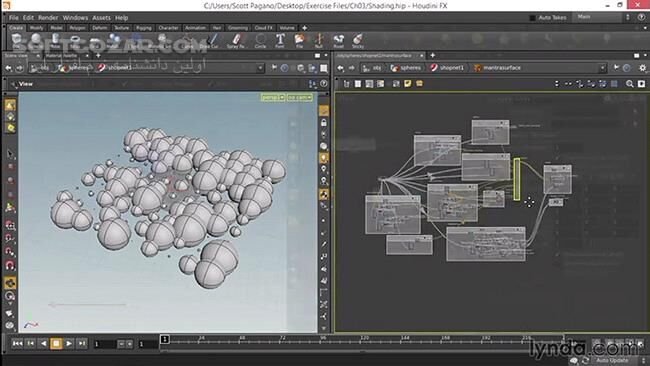This screenshot has height=366, width=650.
Task: Select the Sticky shelf tool
Action: coord(358,41)
